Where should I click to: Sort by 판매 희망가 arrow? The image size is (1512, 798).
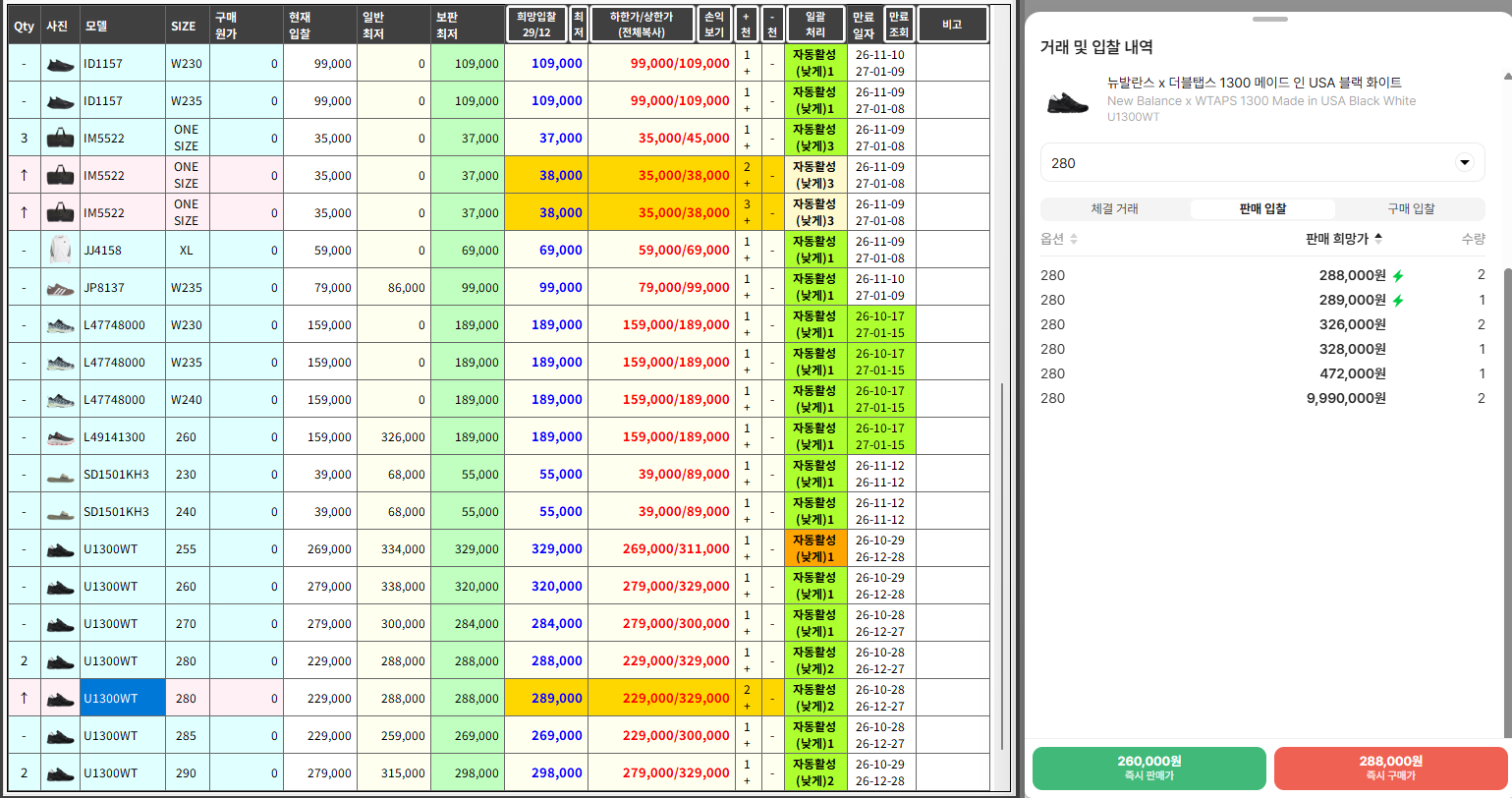coord(1378,238)
